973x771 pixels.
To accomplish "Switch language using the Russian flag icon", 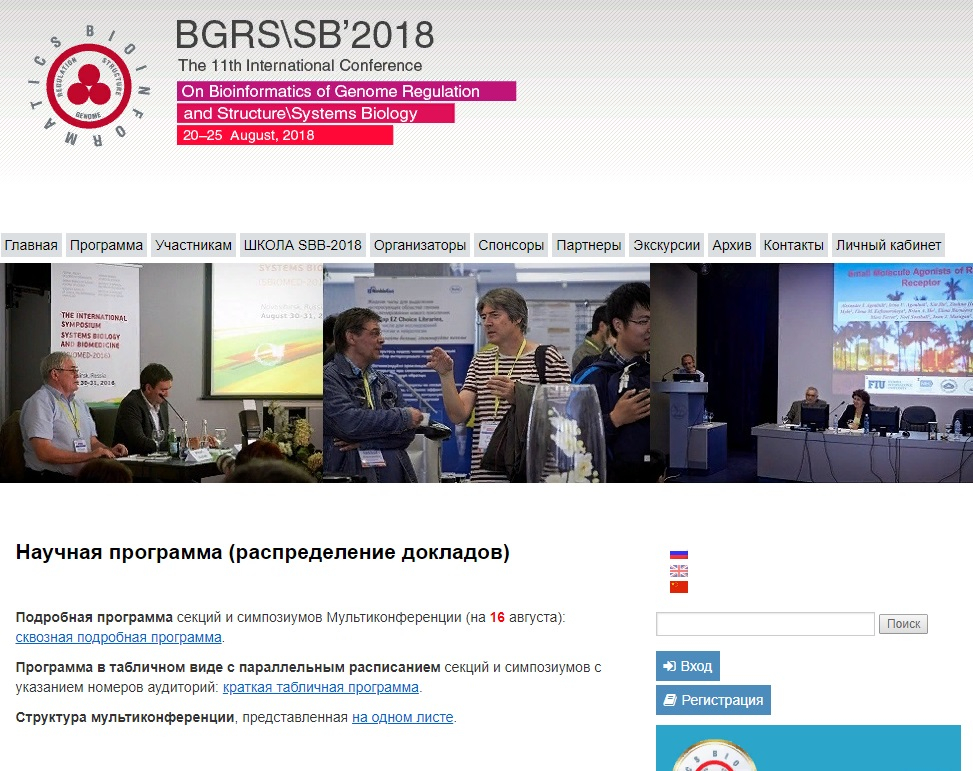I will pos(679,554).
